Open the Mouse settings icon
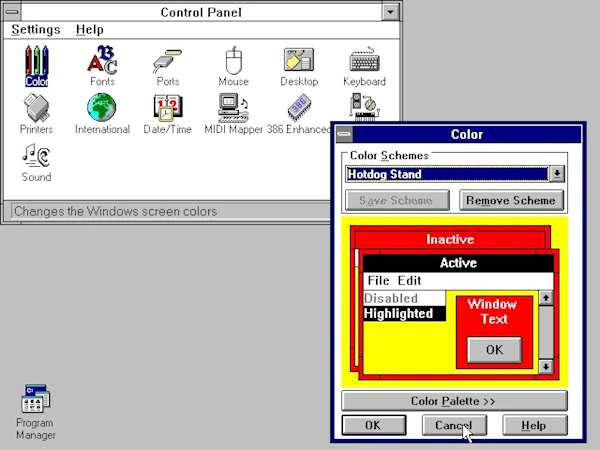Viewport: 600px width, 450px height. [x=233, y=62]
